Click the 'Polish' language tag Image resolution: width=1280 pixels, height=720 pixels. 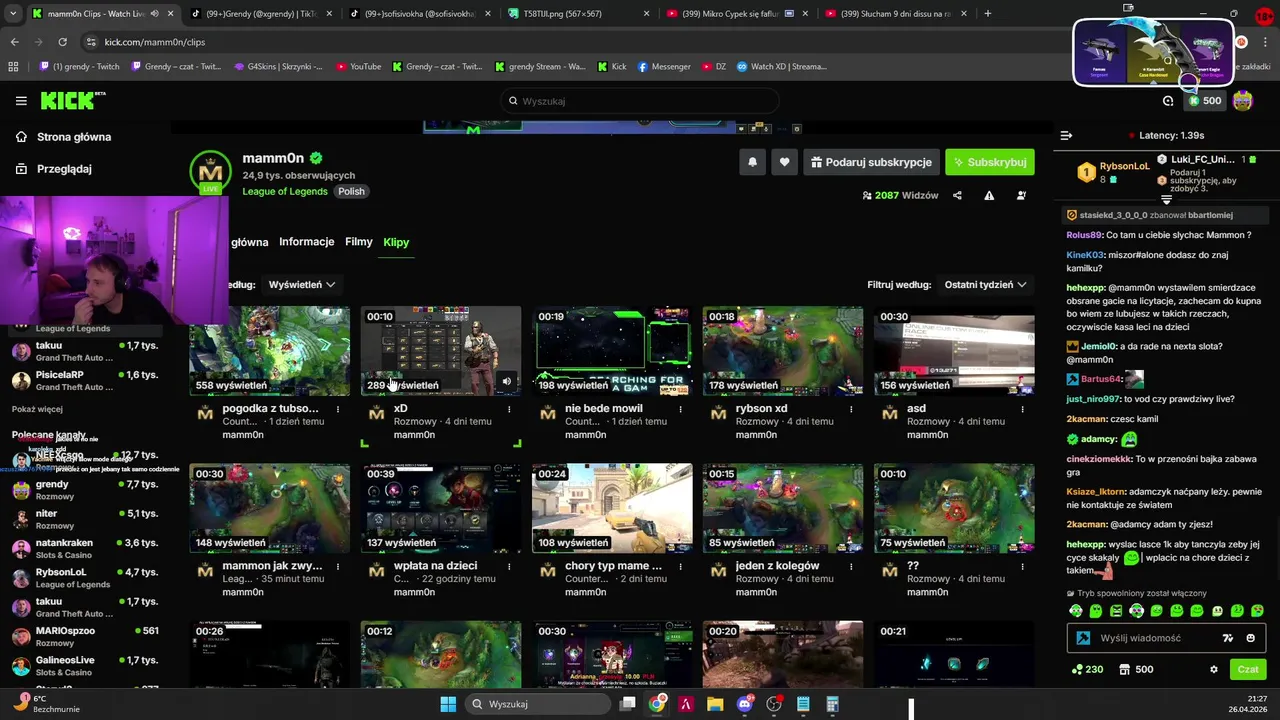351,191
